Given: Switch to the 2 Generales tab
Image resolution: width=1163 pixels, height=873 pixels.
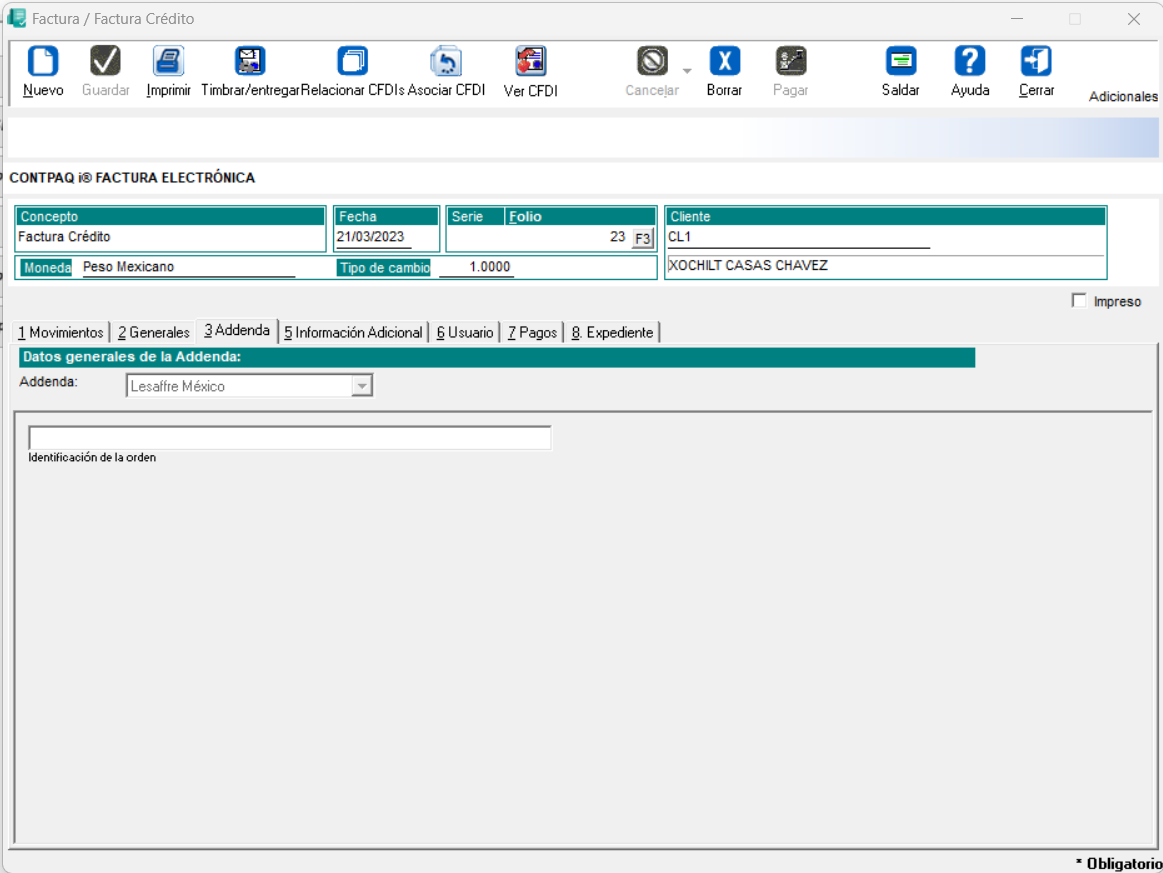Looking at the screenshot, I should pos(153,333).
